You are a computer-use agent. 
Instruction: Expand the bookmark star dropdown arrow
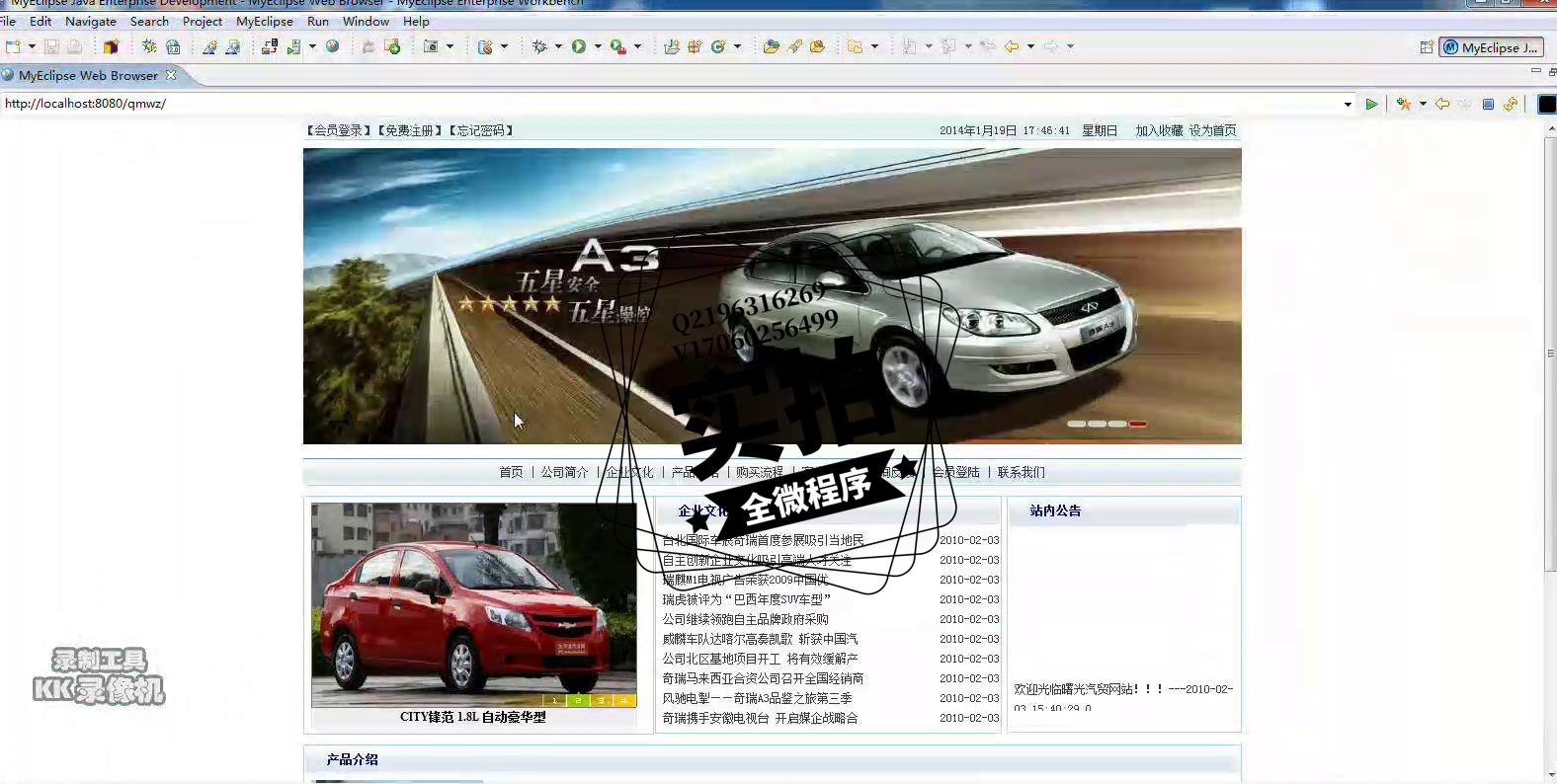pos(1423,104)
